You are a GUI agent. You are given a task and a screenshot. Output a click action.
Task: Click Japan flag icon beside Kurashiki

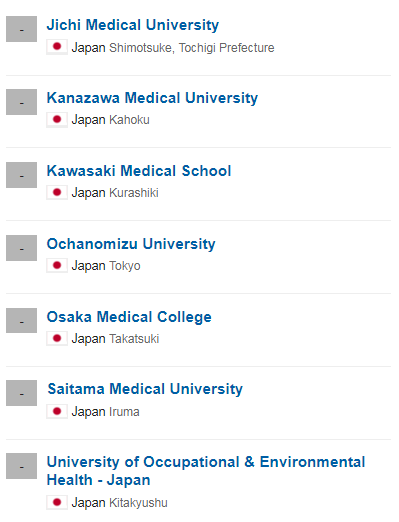pyautogui.click(x=57, y=193)
